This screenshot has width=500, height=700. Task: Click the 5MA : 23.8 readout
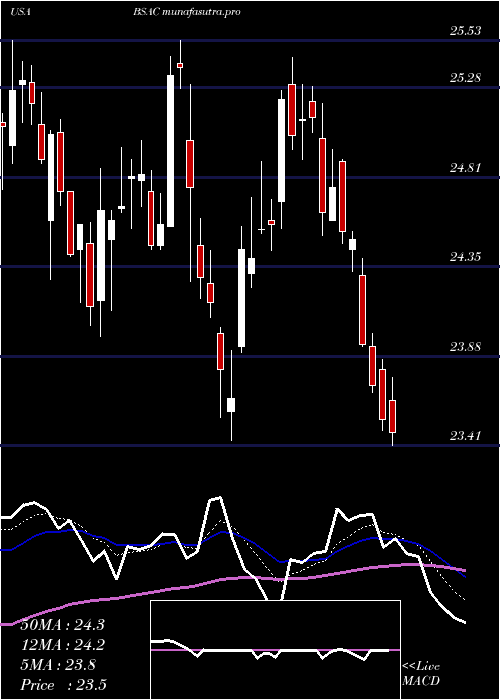[58, 665]
